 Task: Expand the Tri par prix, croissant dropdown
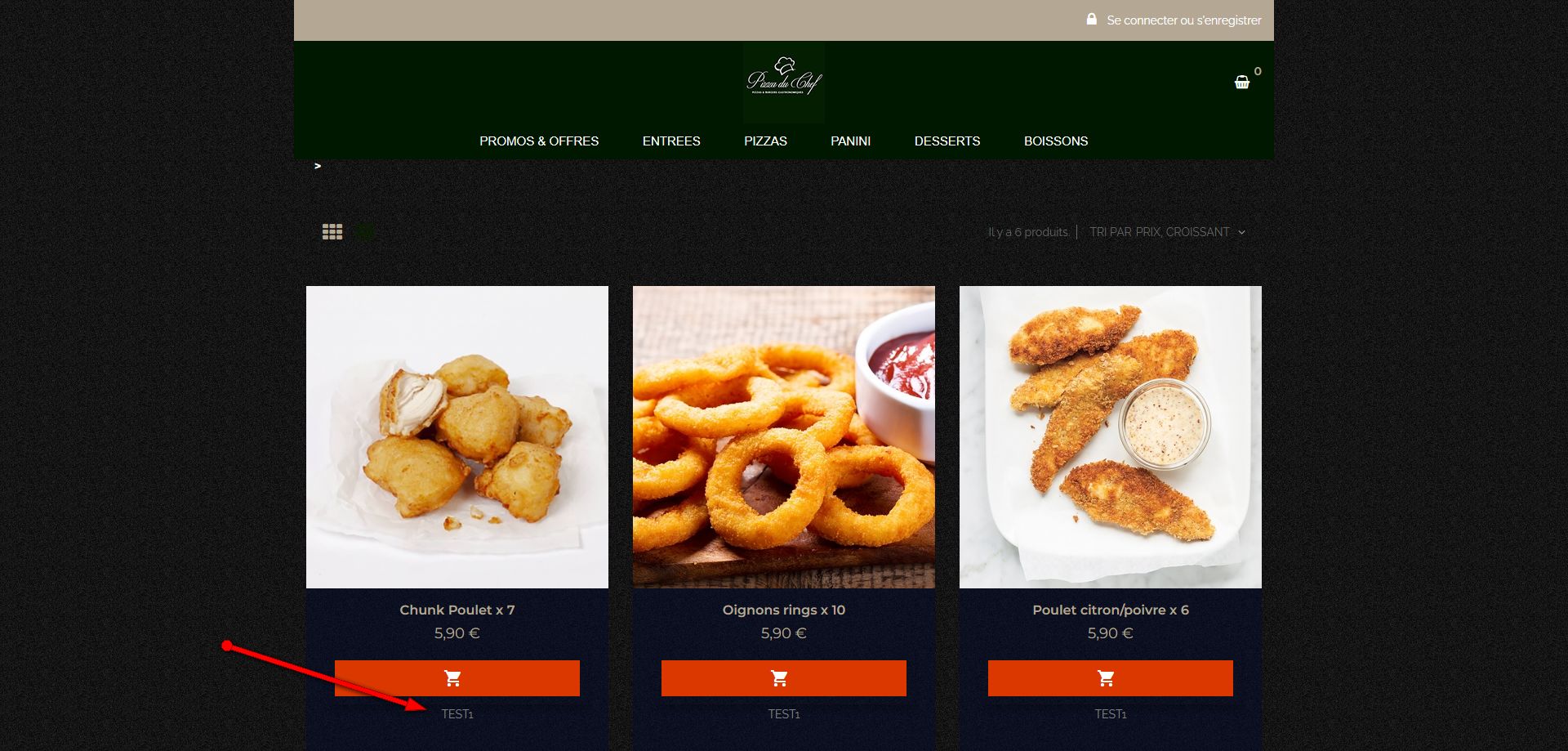coord(1167,232)
